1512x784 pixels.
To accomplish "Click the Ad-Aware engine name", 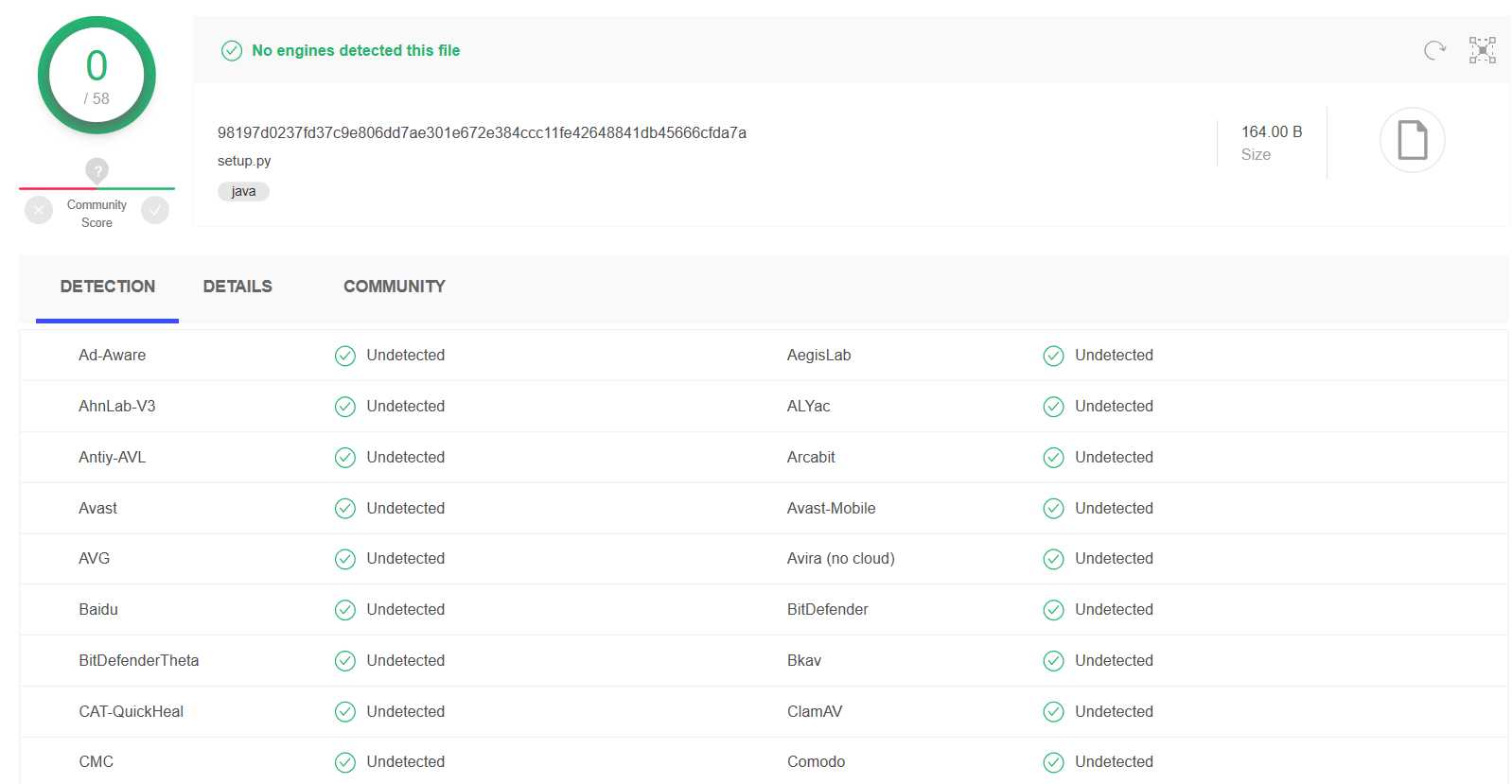I will tap(112, 356).
